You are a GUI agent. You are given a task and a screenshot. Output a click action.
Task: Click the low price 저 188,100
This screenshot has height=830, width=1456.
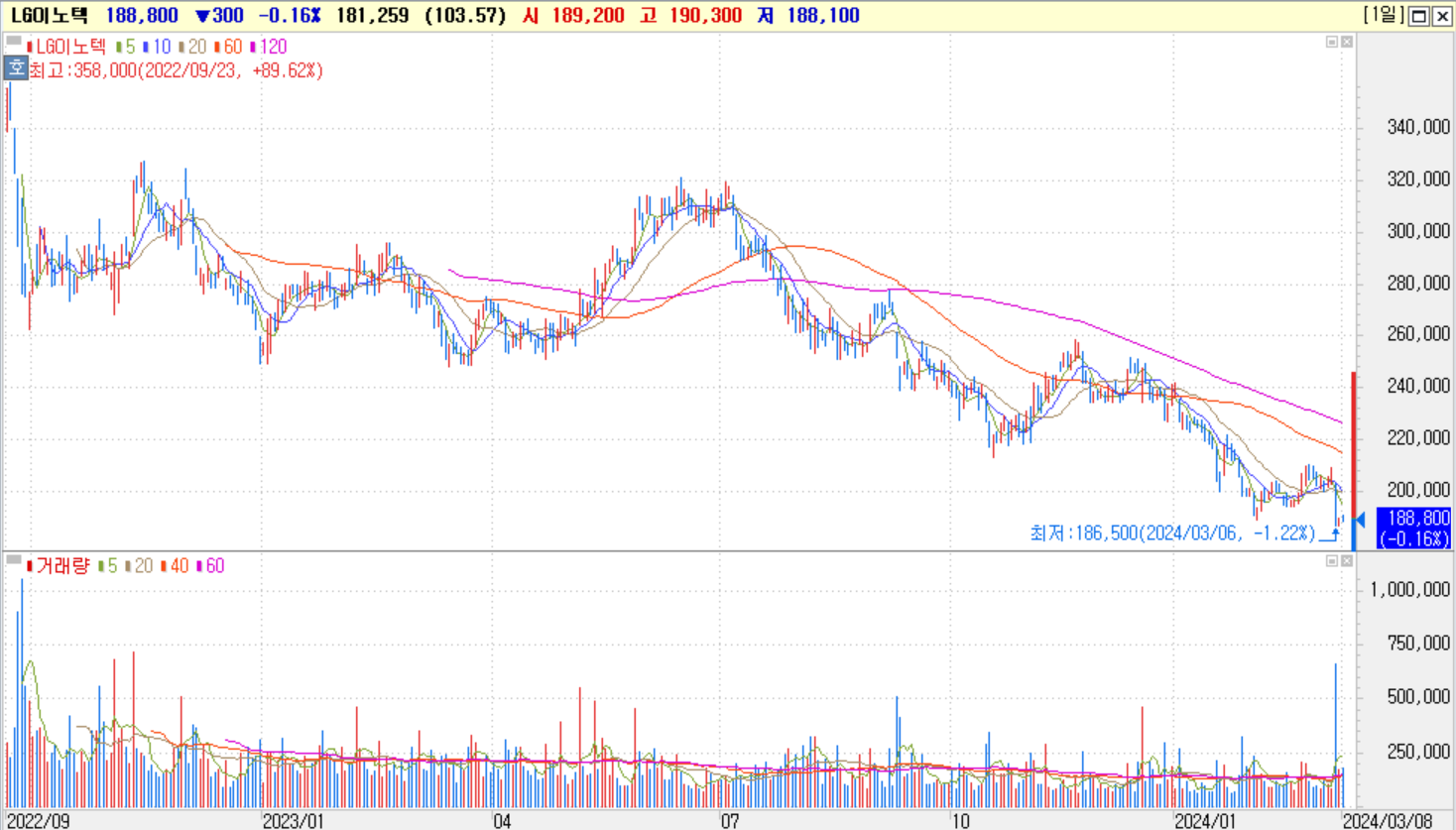pos(808,16)
